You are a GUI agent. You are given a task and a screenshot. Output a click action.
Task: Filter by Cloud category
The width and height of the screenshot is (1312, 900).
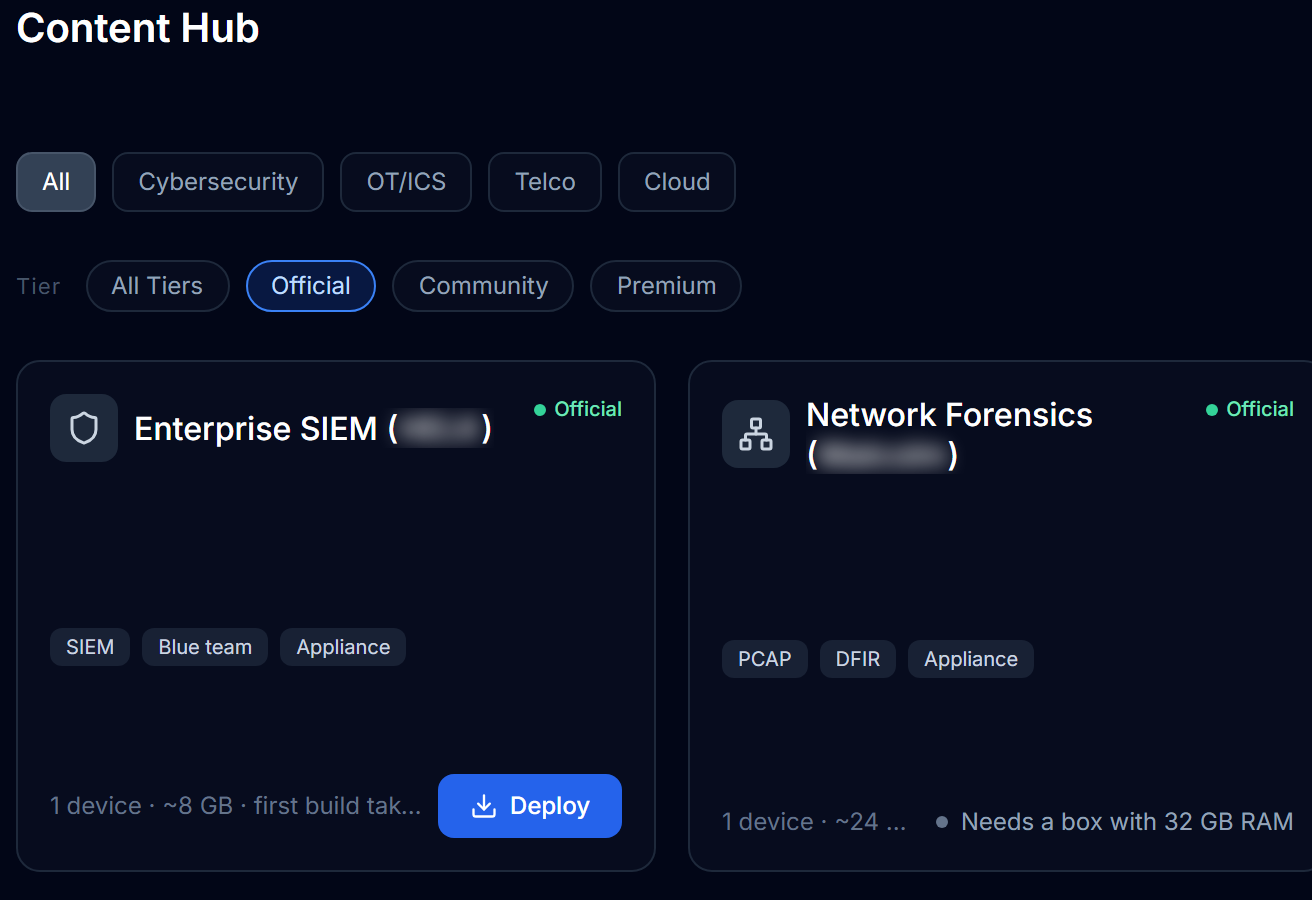coord(677,182)
